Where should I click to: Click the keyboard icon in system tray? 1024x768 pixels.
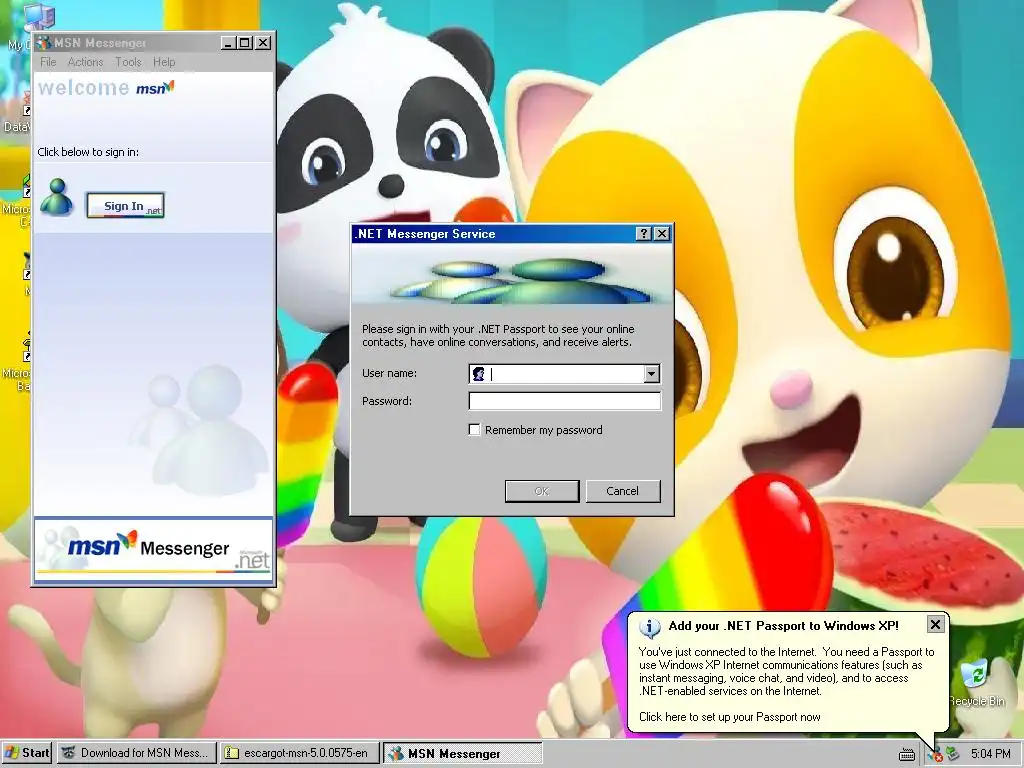(x=906, y=755)
